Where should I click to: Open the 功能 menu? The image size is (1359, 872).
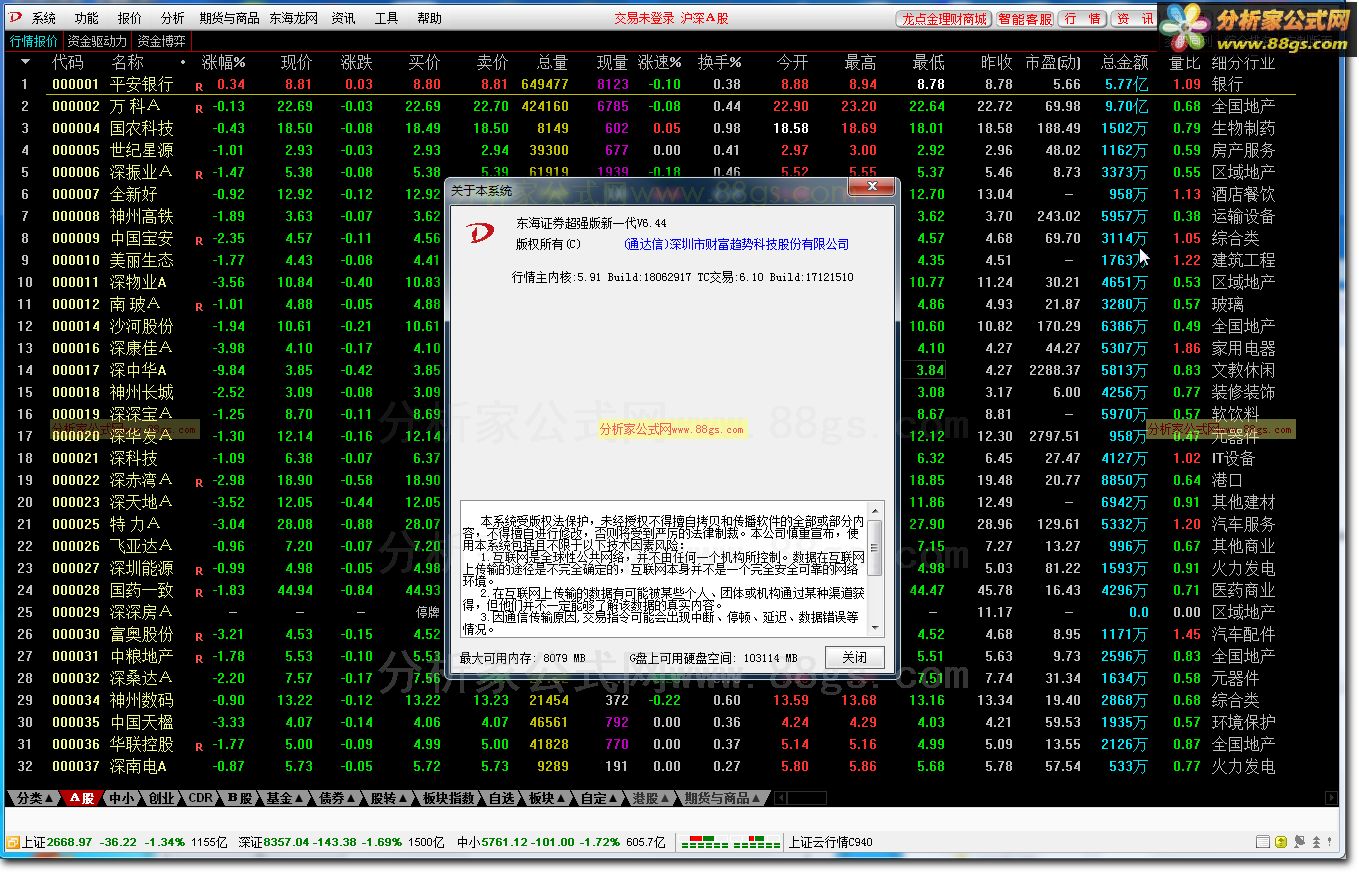point(86,18)
